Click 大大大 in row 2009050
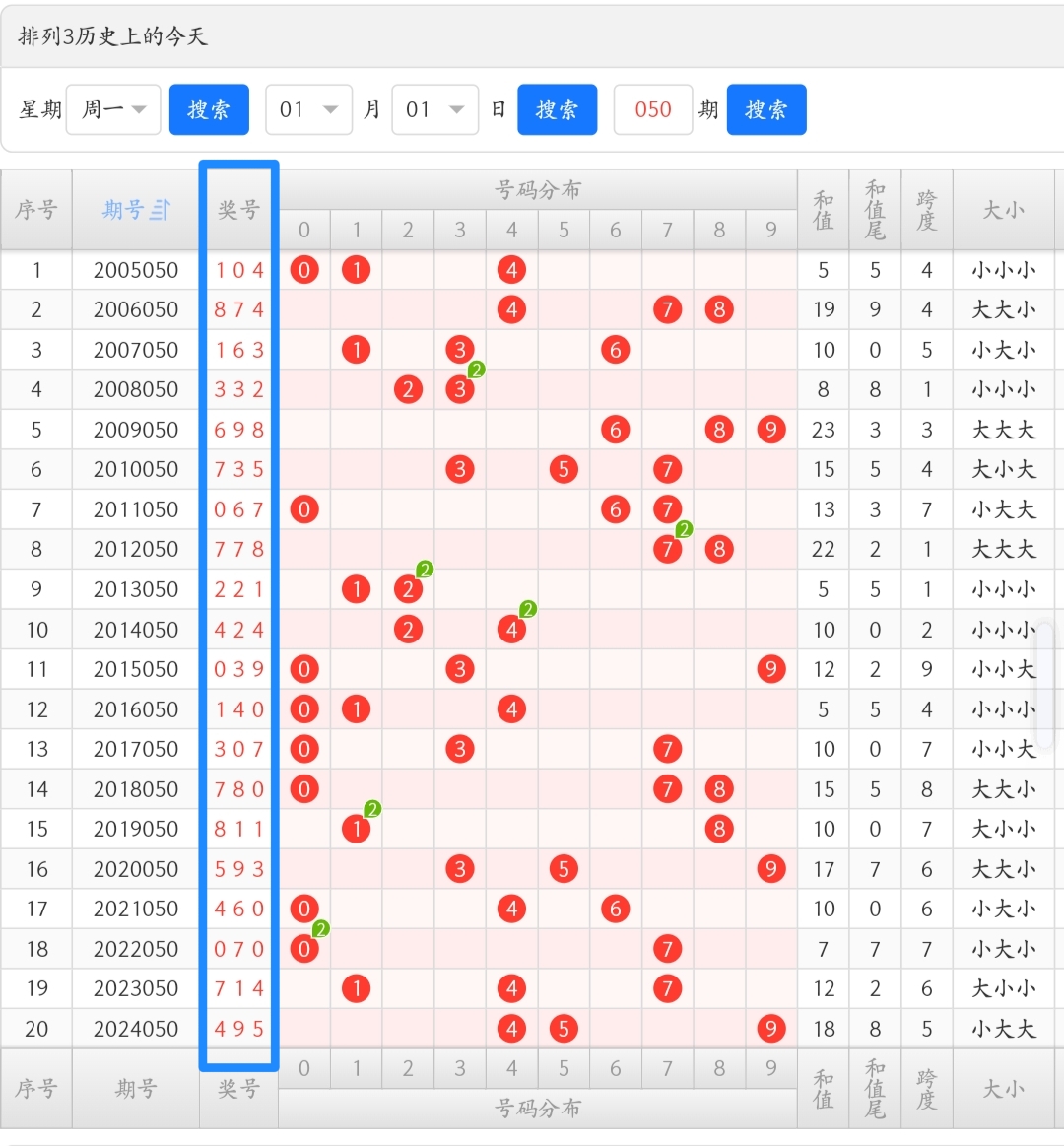This screenshot has height=1146, width=1064. pos(1003,430)
